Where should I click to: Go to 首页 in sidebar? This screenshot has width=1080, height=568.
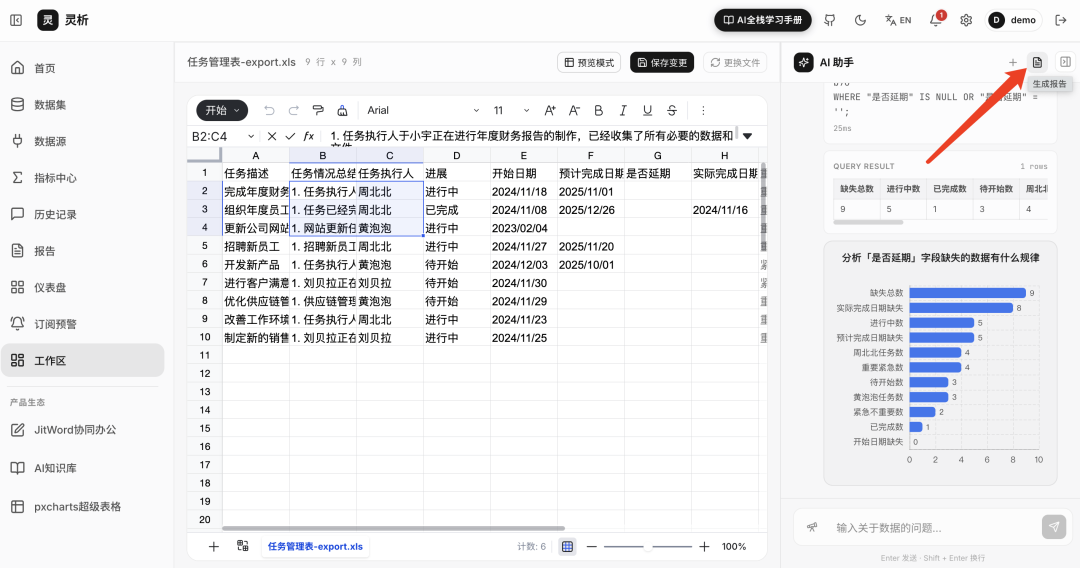83,68
